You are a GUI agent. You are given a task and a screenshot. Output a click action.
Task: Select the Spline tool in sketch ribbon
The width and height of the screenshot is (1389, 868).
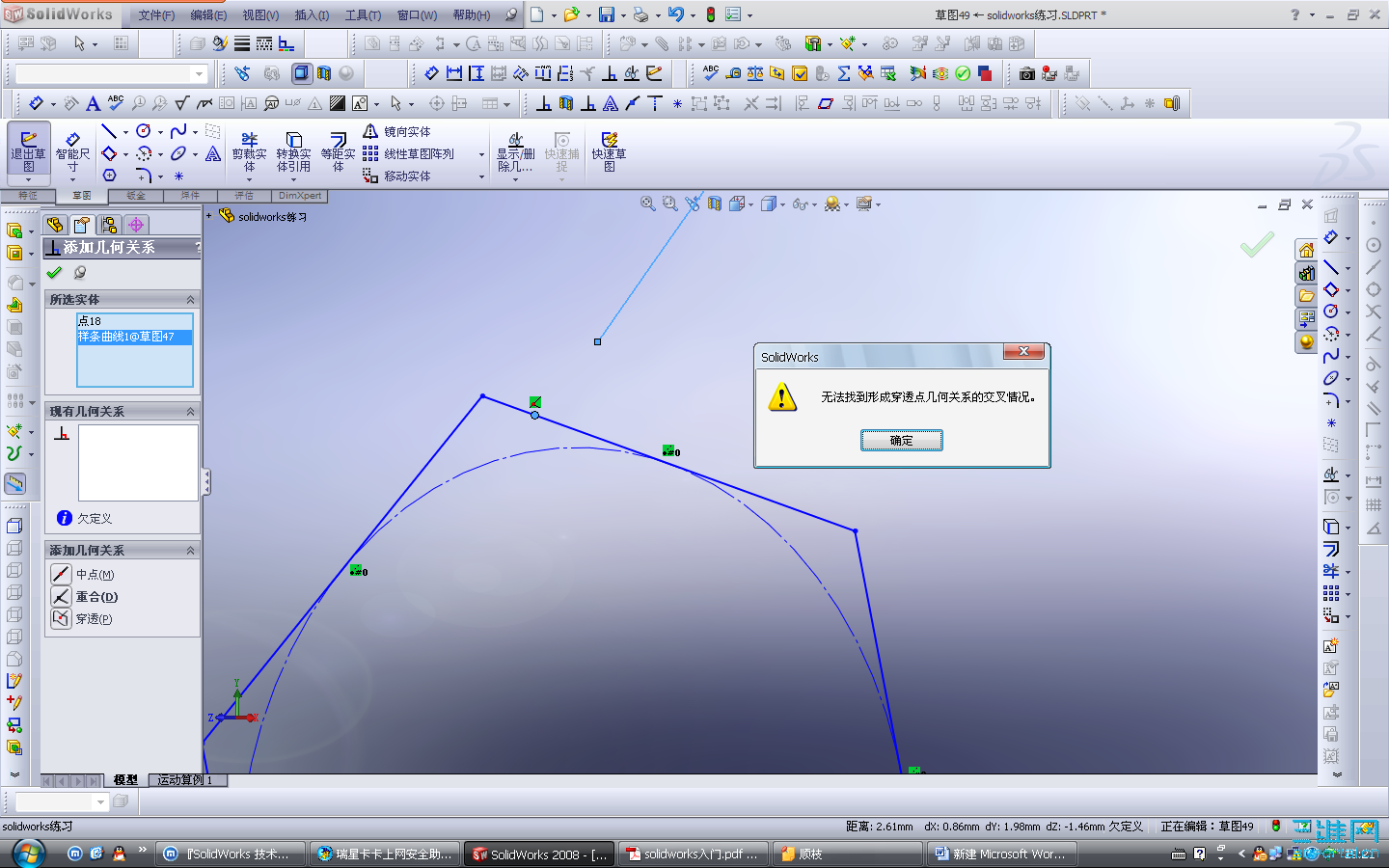(178, 131)
